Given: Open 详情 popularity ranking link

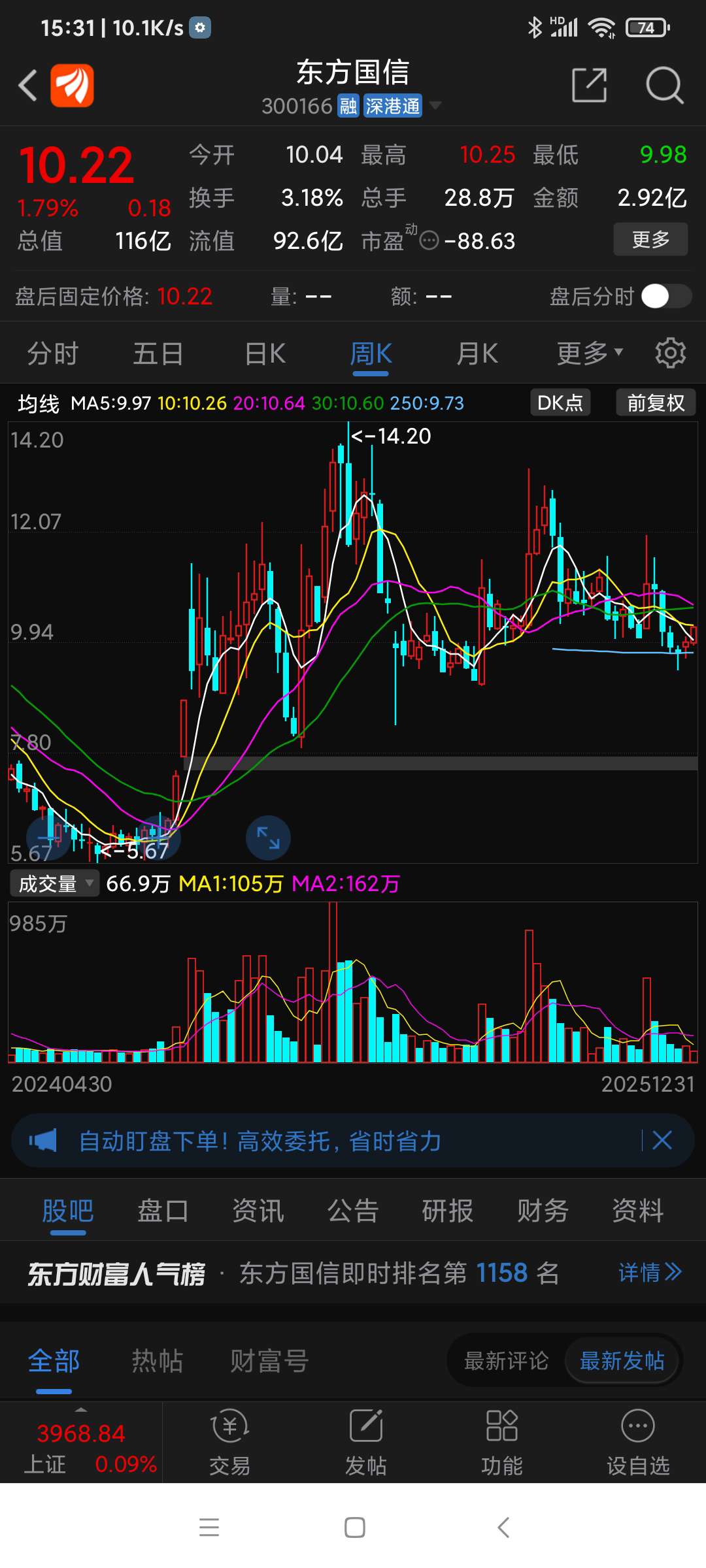Looking at the screenshot, I should [x=650, y=1272].
